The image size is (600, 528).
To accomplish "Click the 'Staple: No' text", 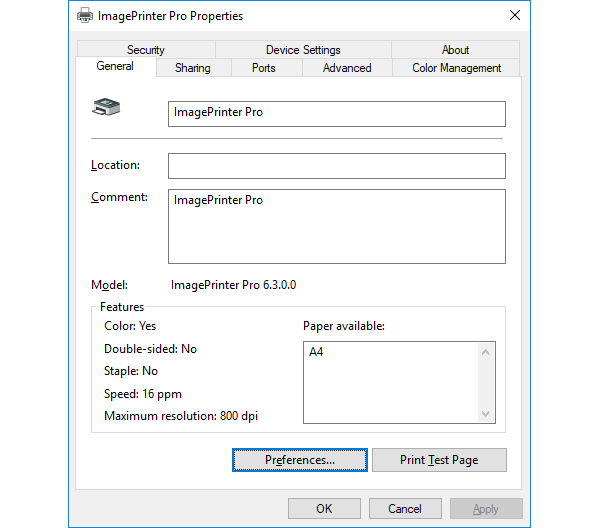I will pyautogui.click(x=131, y=371).
